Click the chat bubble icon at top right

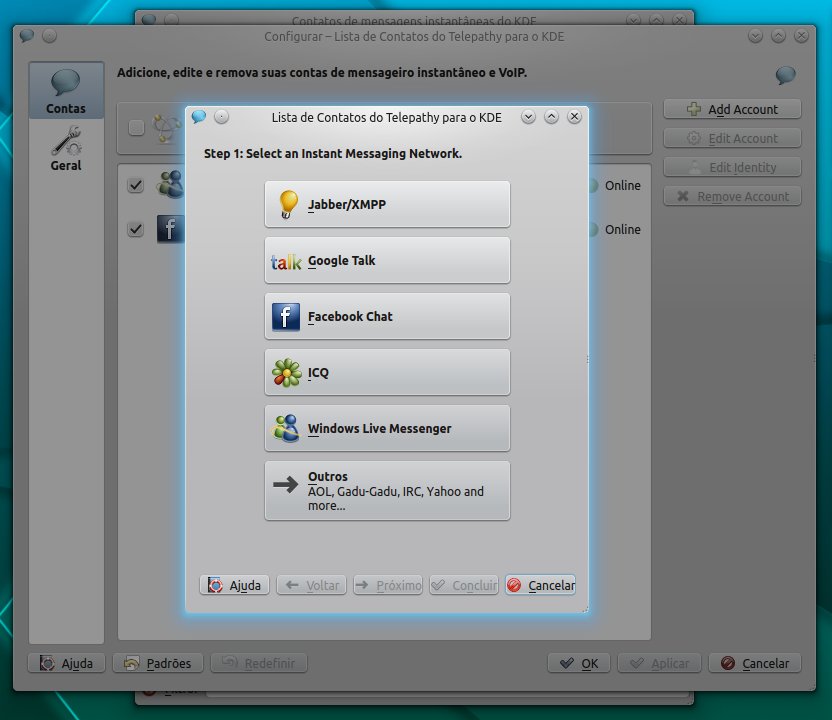point(785,75)
